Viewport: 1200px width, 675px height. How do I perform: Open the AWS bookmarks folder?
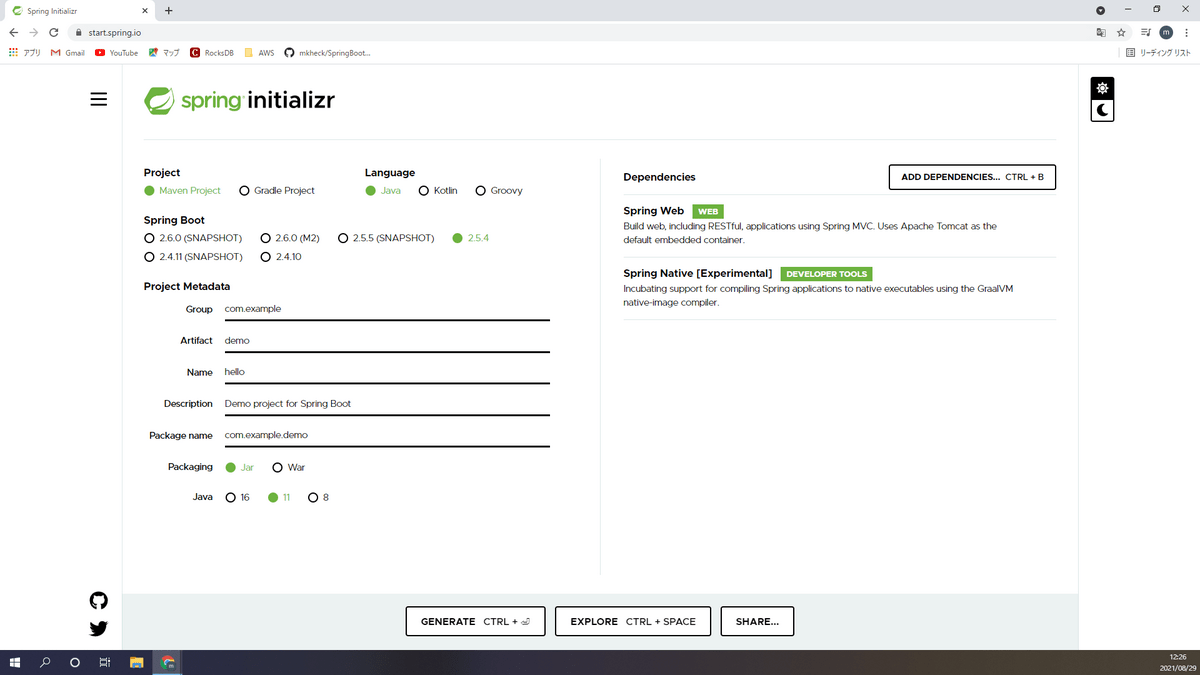click(x=260, y=53)
